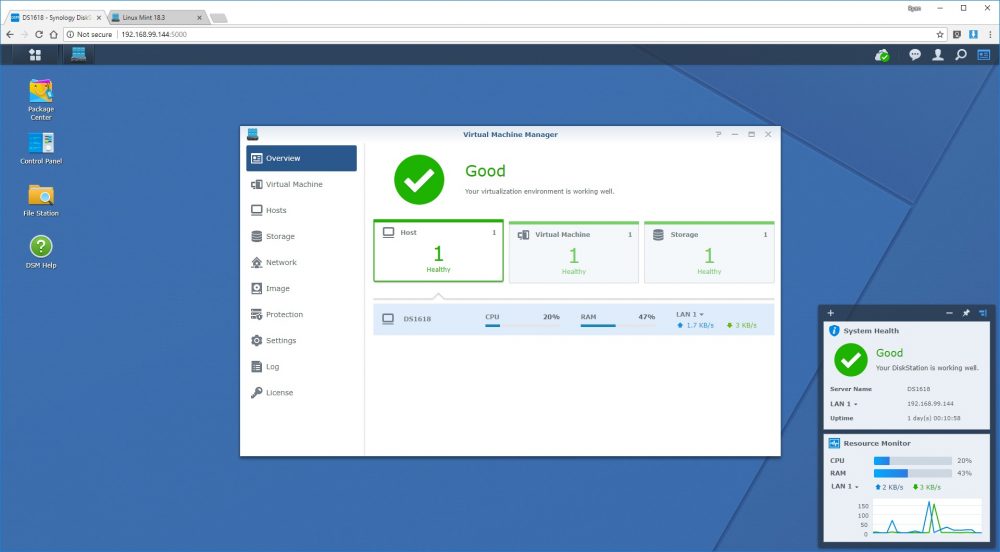The height and width of the screenshot is (552, 1000).
Task: Launch File Station from the desktop
Action: pos(41,201)
